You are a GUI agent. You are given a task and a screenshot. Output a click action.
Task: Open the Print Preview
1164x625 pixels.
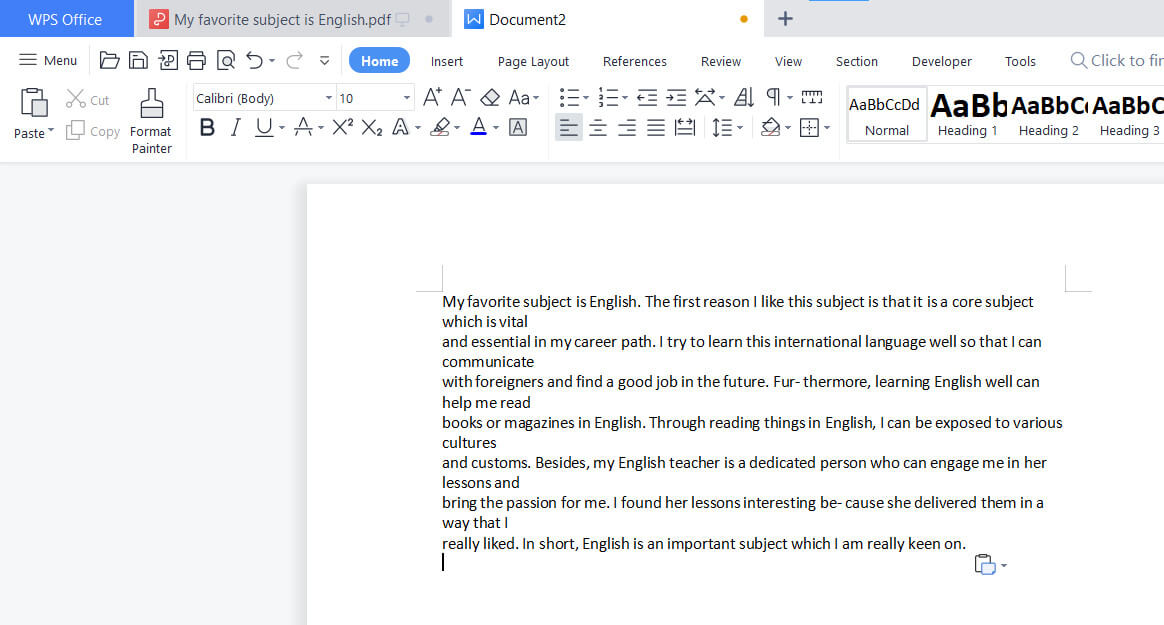click(x=226, y=60)
